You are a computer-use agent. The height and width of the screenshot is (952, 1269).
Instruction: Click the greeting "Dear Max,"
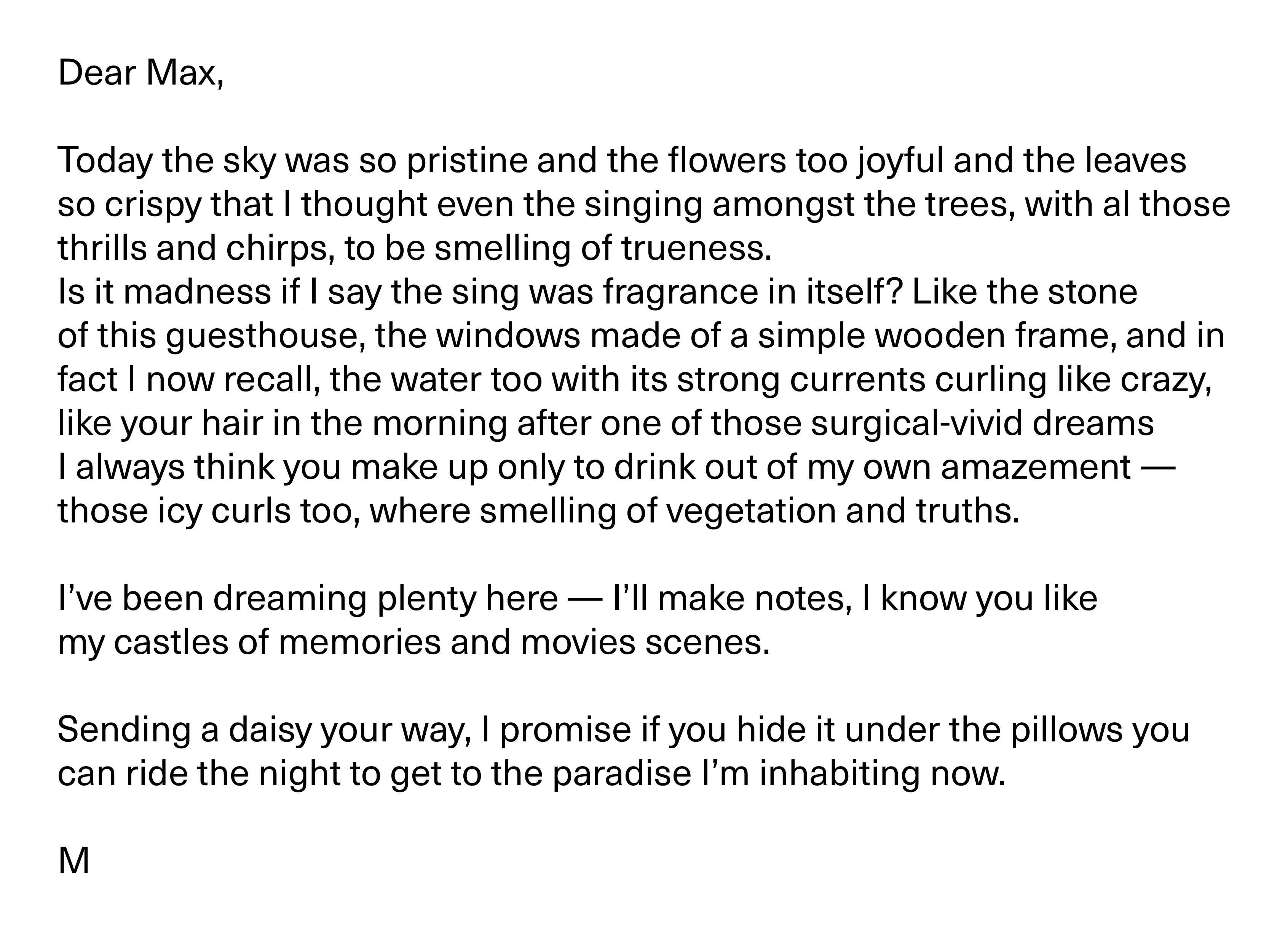pos(140,74)
